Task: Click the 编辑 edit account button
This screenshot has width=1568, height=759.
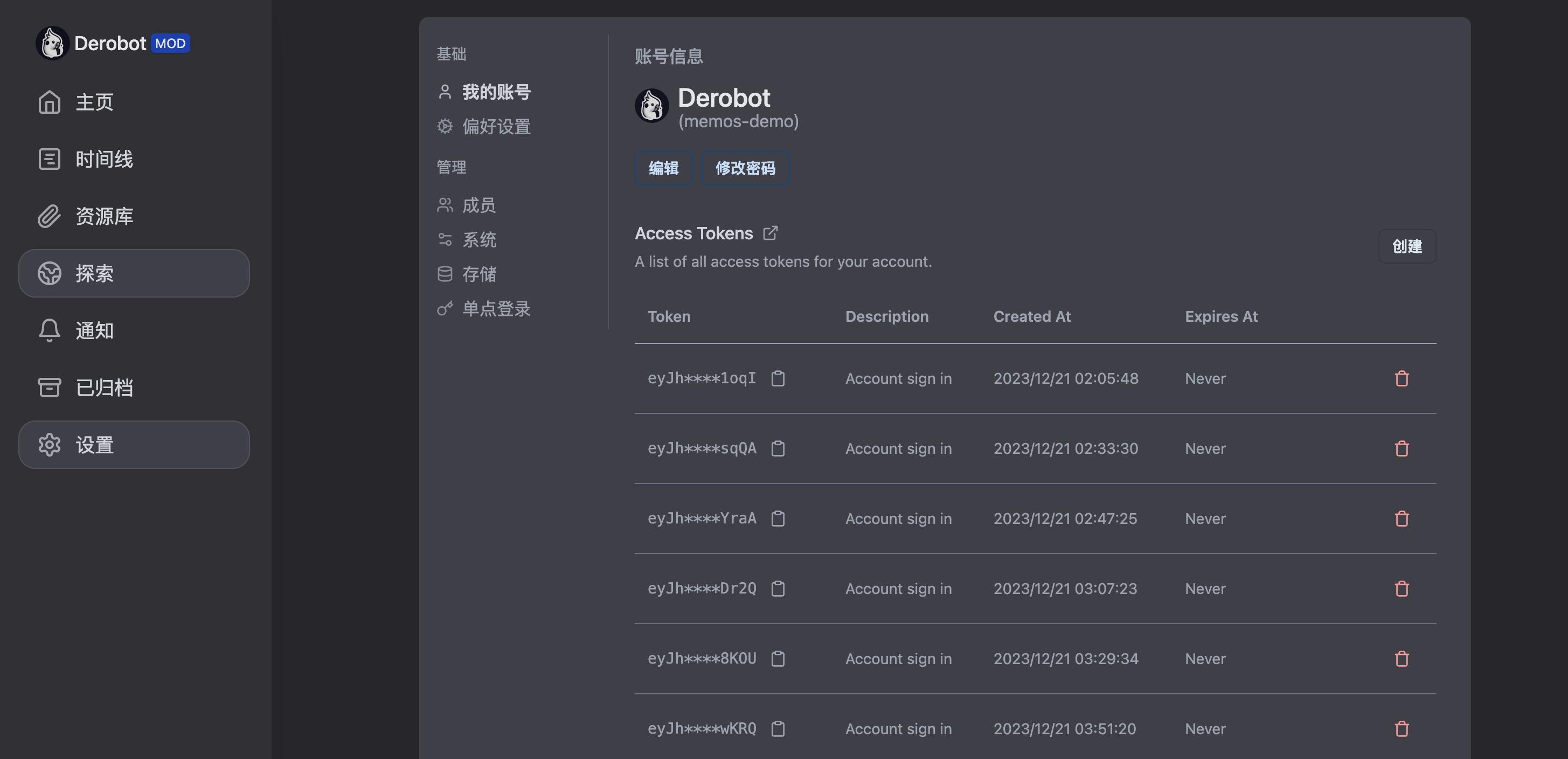Action: pyautogui.click(x=663, y=168)
